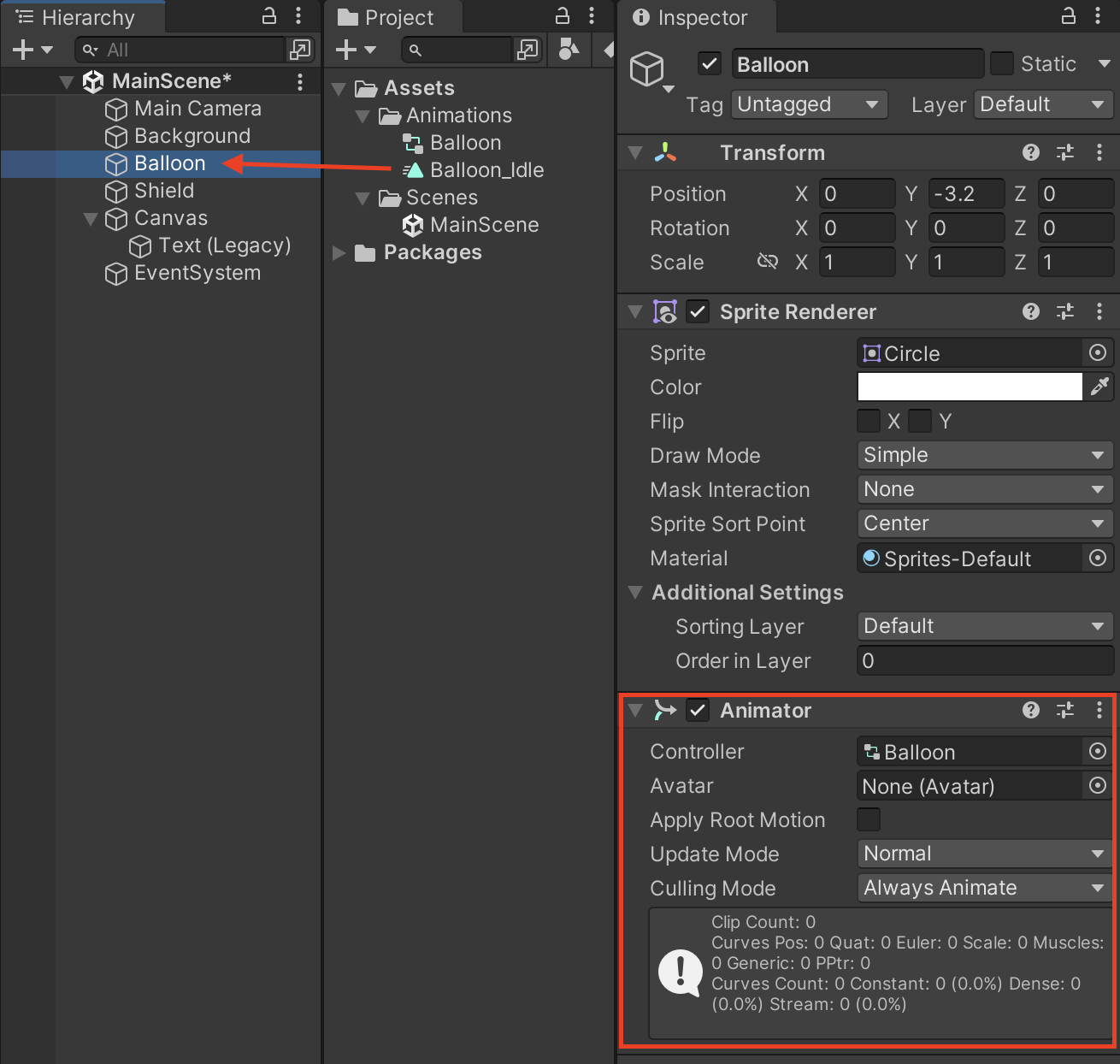Collapse the Transform component
Image resolution: width=1120 pixels, height=1064 pixels.
point(635,153)
